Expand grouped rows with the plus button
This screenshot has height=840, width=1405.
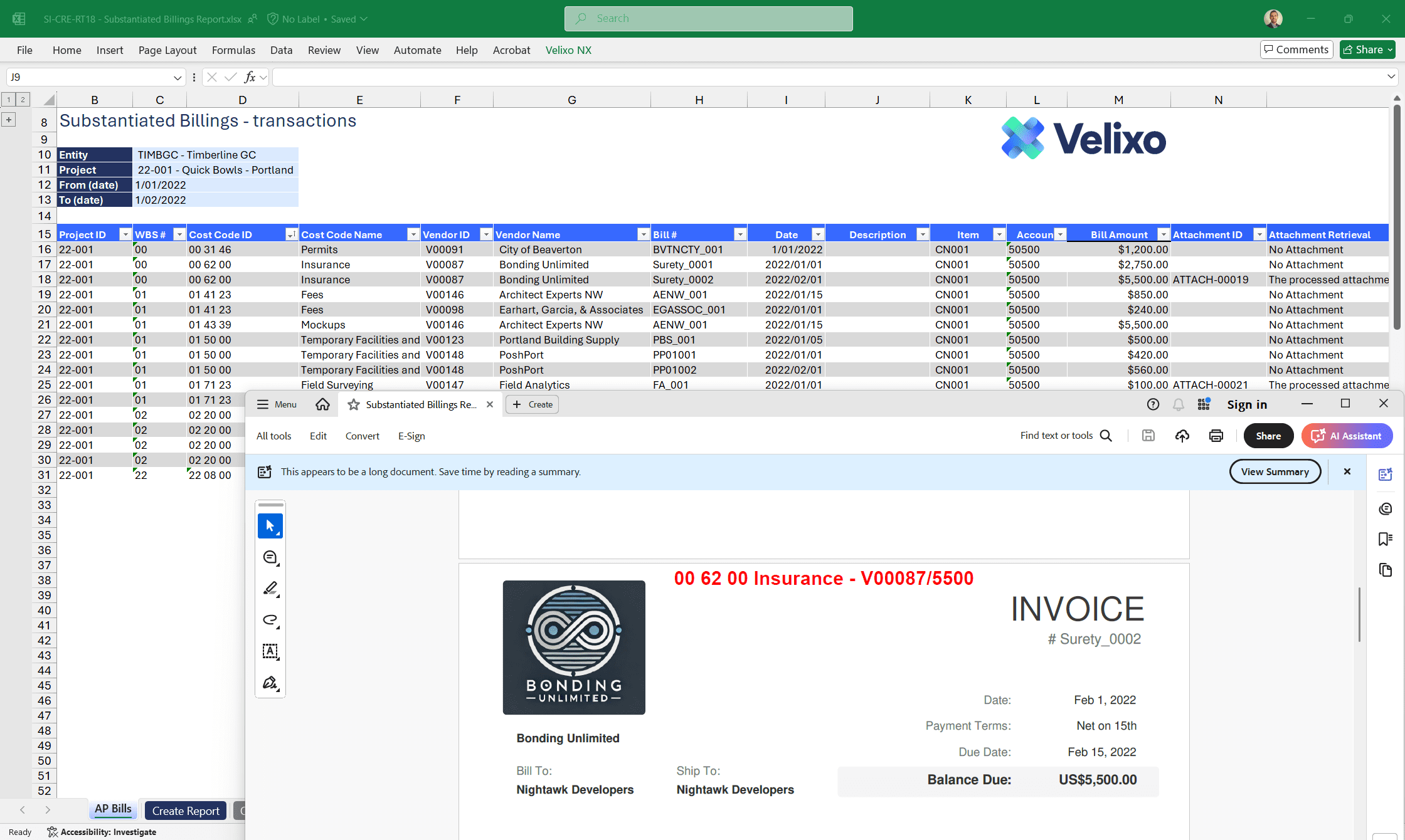tap(9, 119)
